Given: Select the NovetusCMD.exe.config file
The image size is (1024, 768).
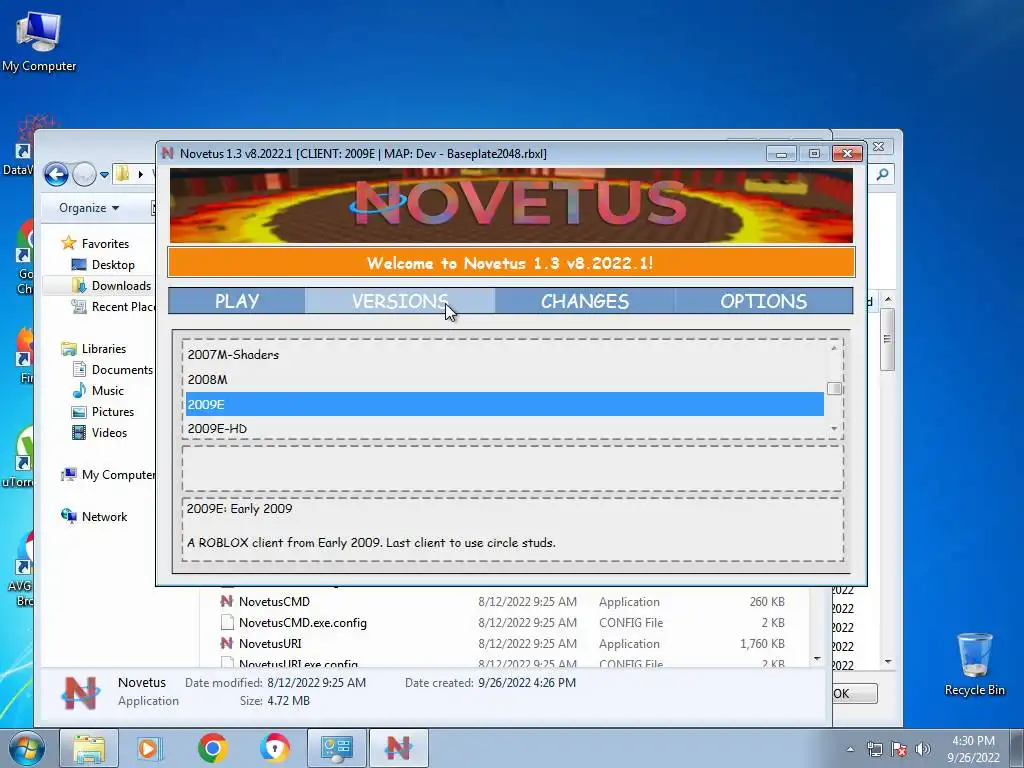Looking at the screenshot, I should tap(302, 622).
